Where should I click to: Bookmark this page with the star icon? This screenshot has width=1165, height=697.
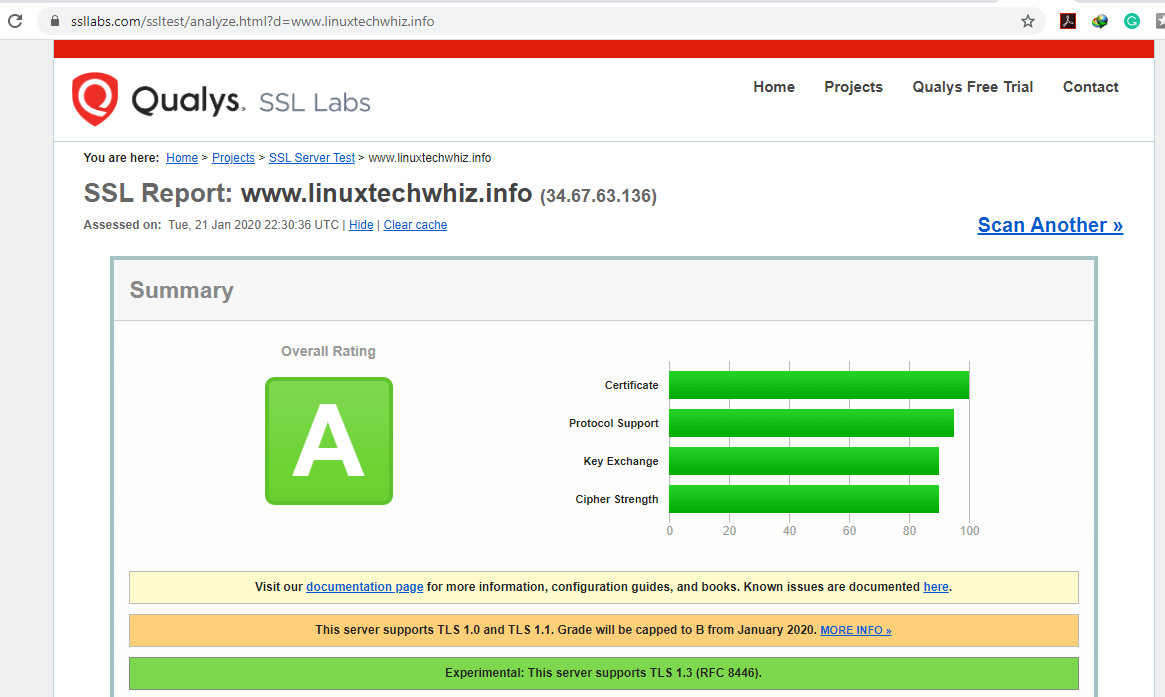tap(1028, 21)
